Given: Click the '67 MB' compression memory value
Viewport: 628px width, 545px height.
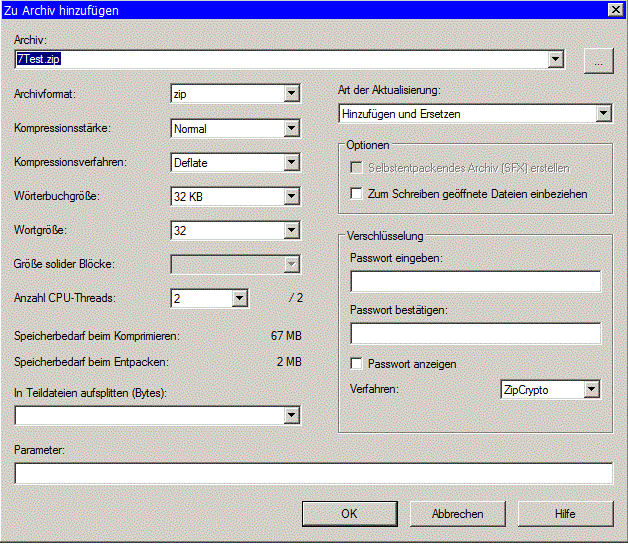Looking at the screenshot, I should (286, 336).
